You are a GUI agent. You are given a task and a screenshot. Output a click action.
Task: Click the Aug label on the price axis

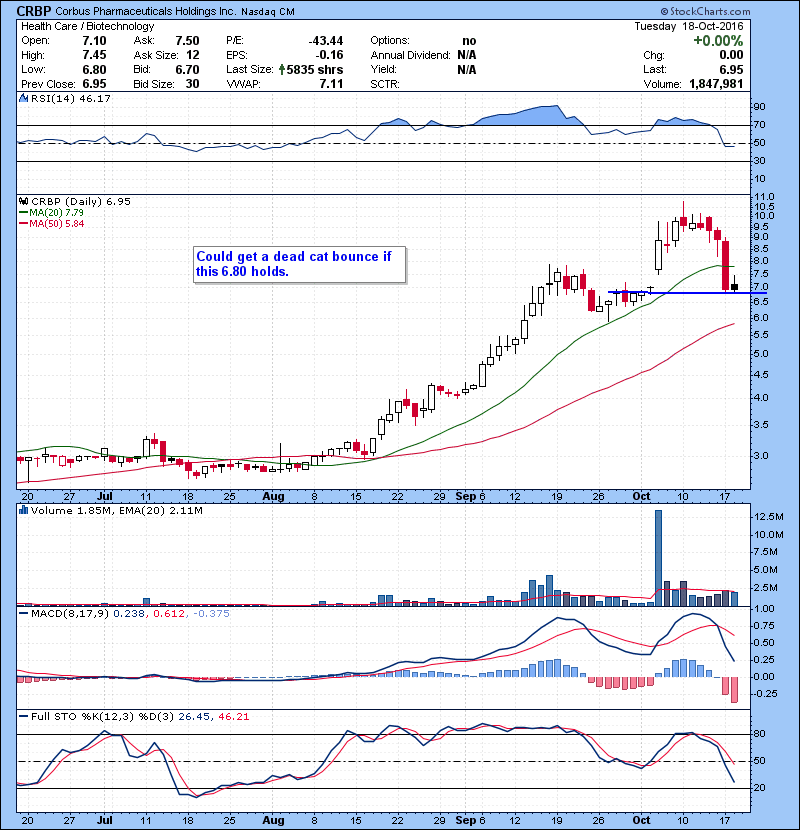[x=273, y=497]
